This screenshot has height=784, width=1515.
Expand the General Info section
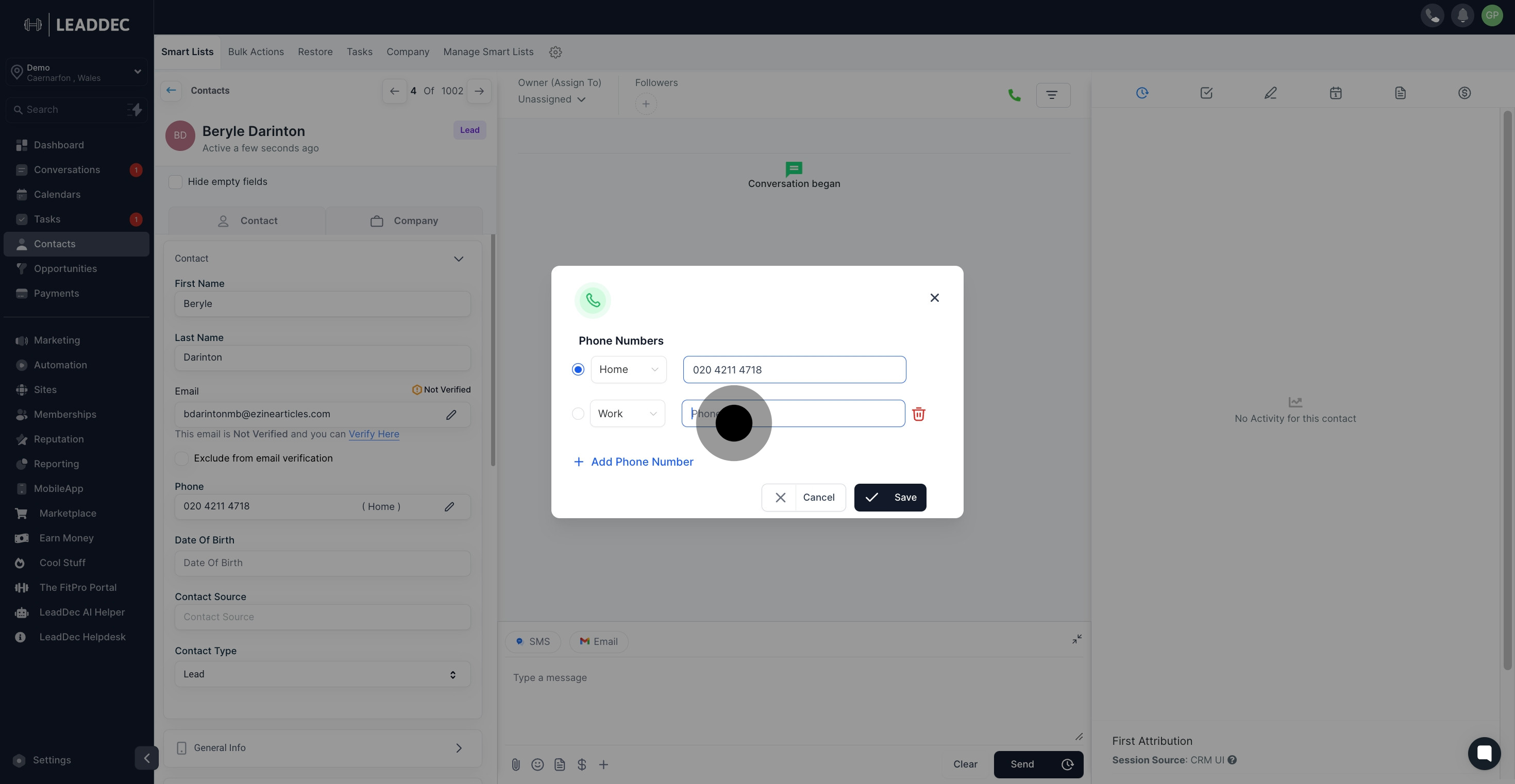[x=322, y=748]
